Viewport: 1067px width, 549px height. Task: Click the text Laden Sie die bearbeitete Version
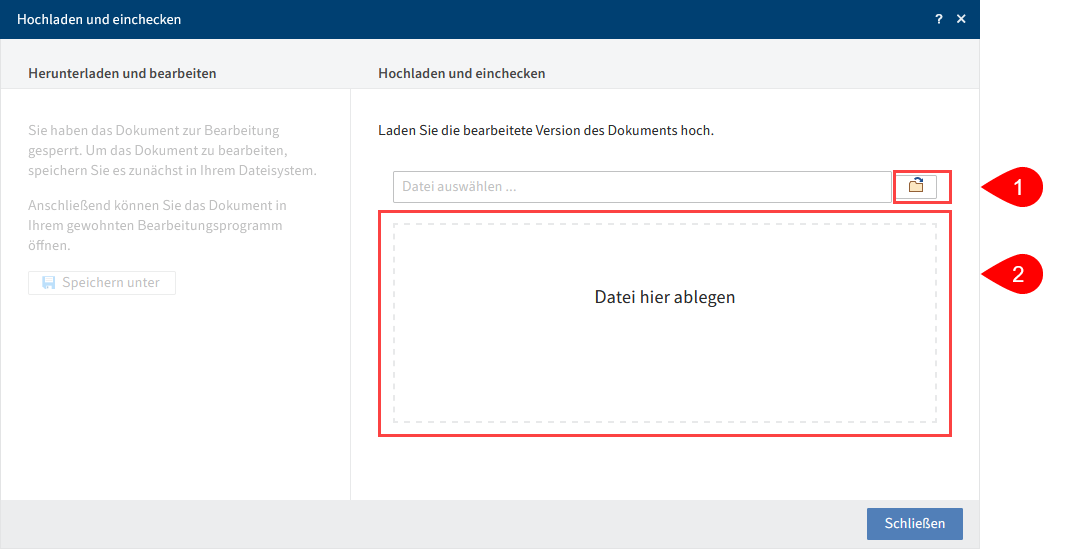546,130
